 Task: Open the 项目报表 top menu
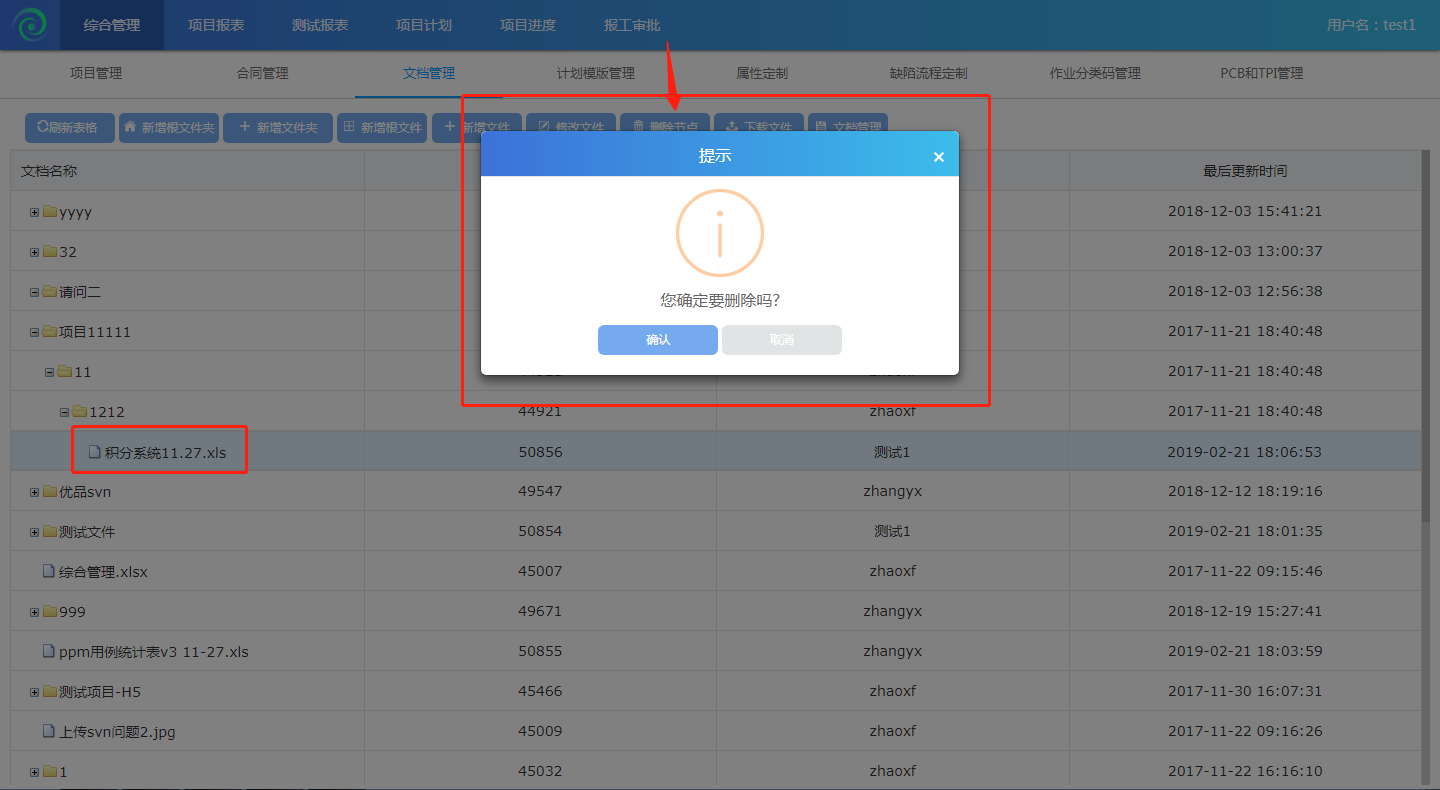click(216, 25)
